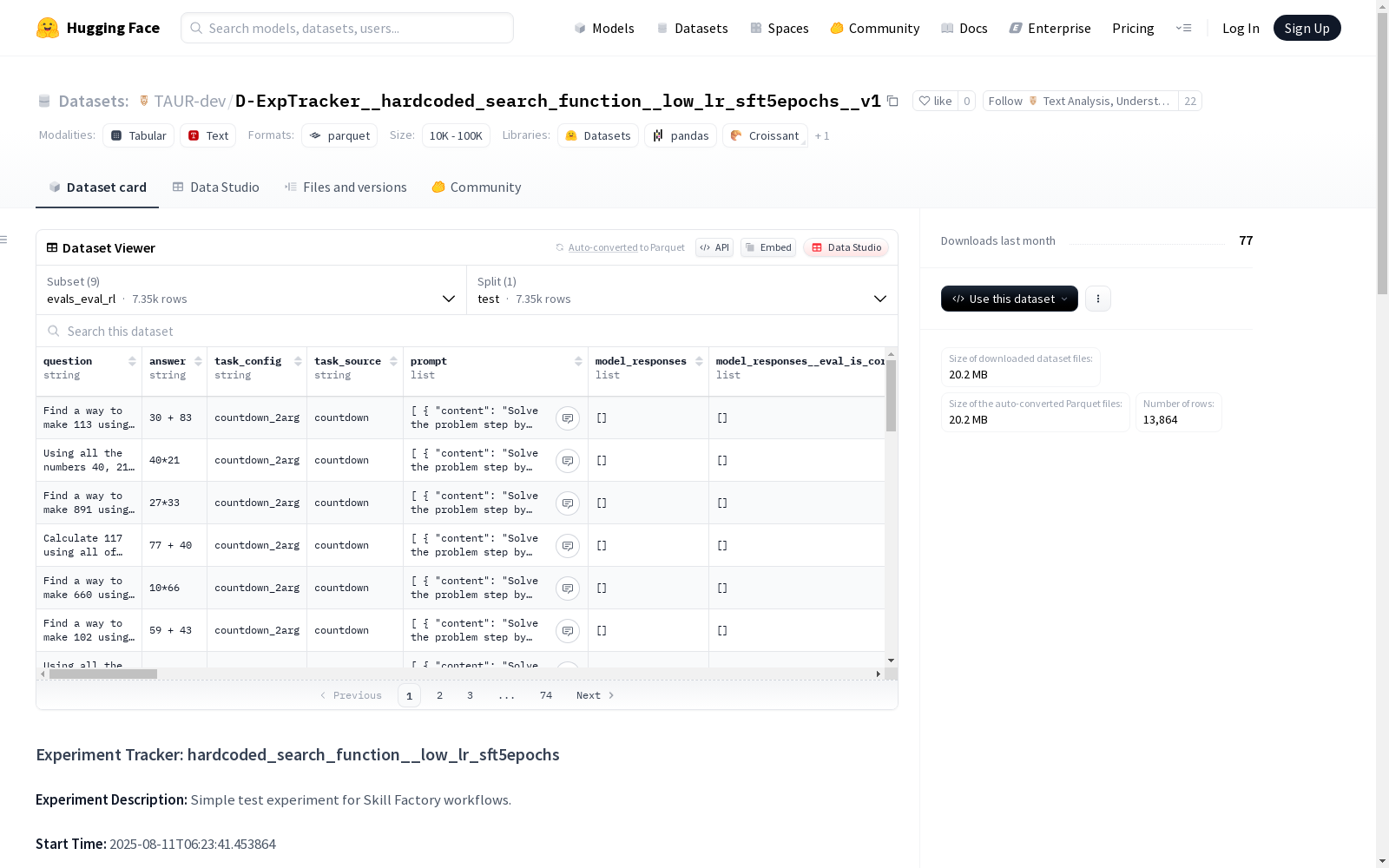The width and height of the screenshot is (1389, 868).
Task: Click the Log In link
Action: click(1241, 28)
